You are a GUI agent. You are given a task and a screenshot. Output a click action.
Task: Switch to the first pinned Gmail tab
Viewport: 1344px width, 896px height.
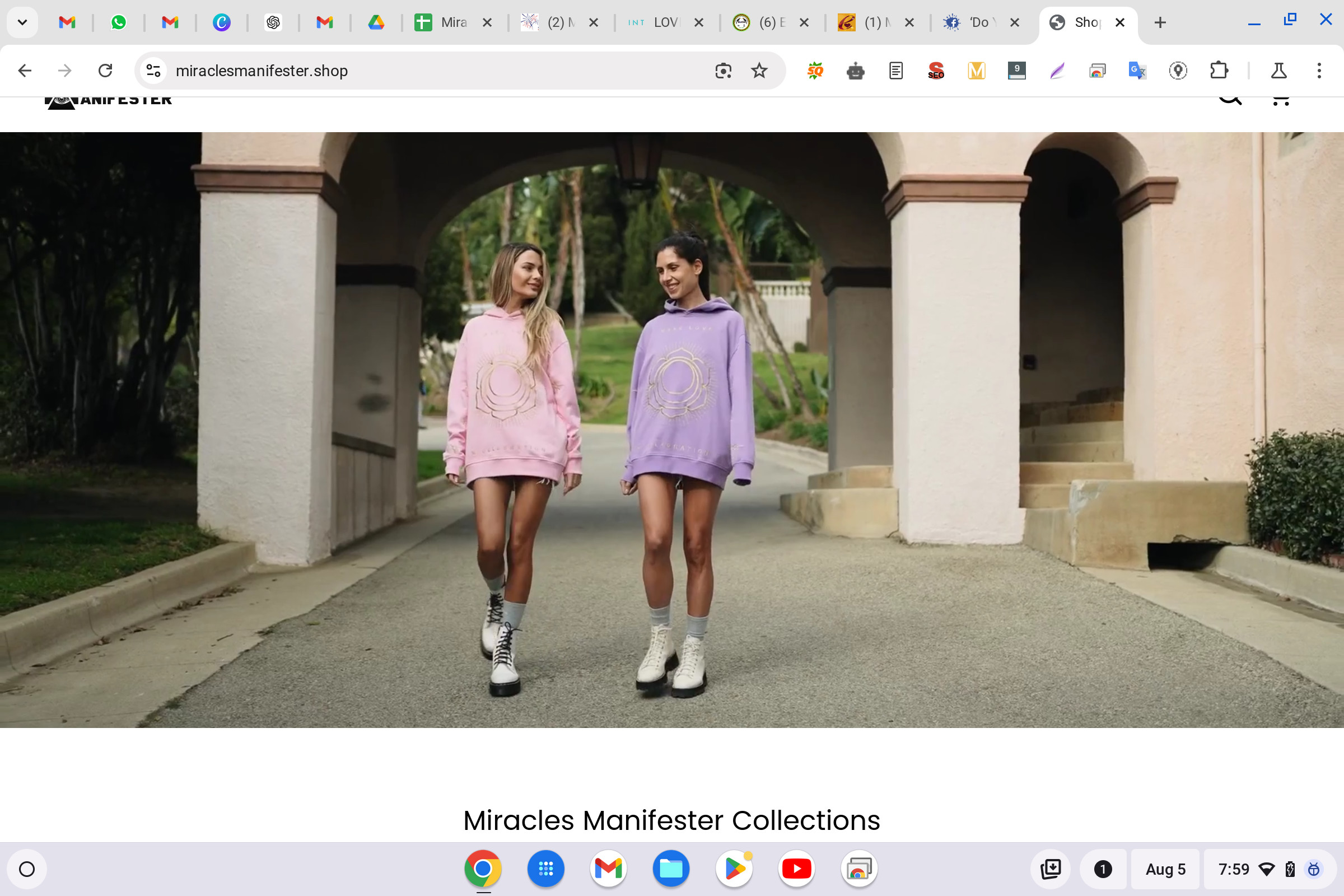pos(67,22)
